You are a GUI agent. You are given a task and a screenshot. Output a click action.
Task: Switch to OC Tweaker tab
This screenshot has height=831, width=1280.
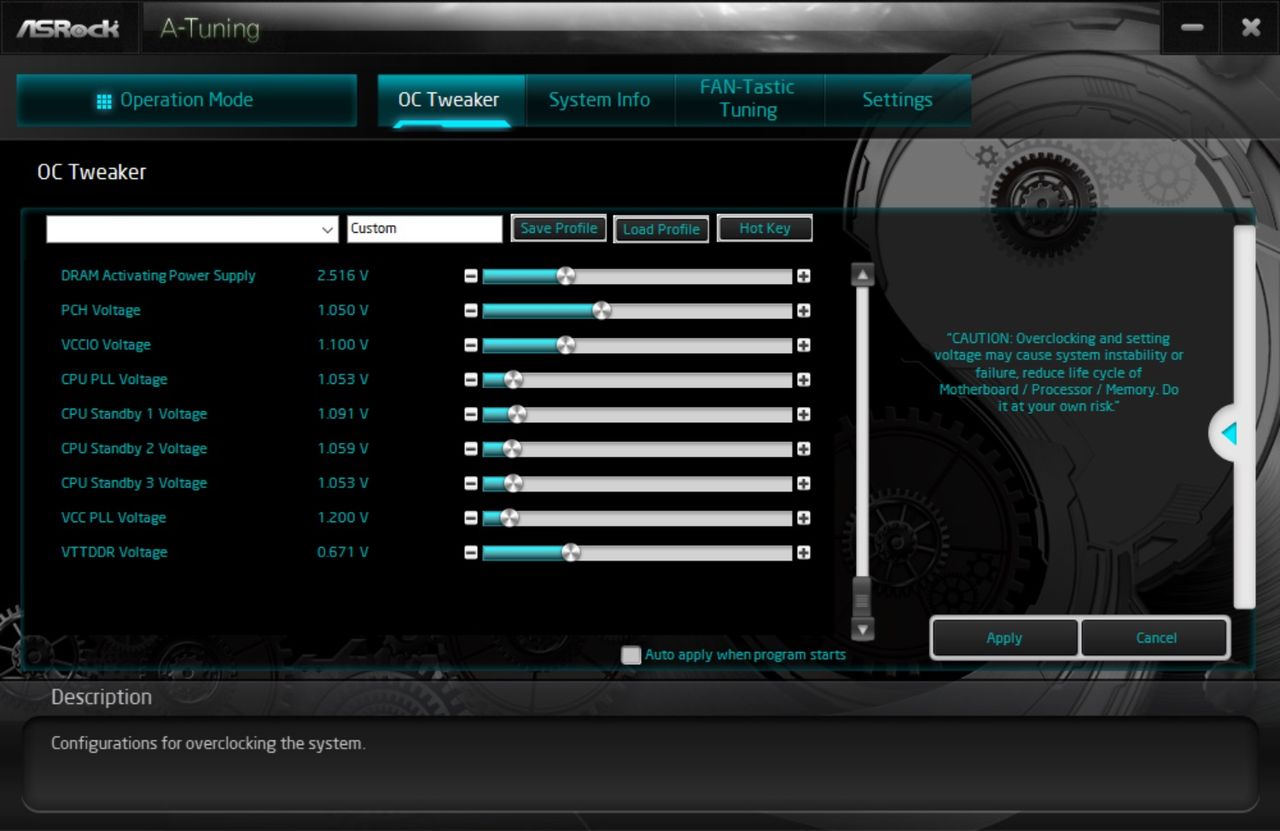pyautogui.click(x=449, y=100)
